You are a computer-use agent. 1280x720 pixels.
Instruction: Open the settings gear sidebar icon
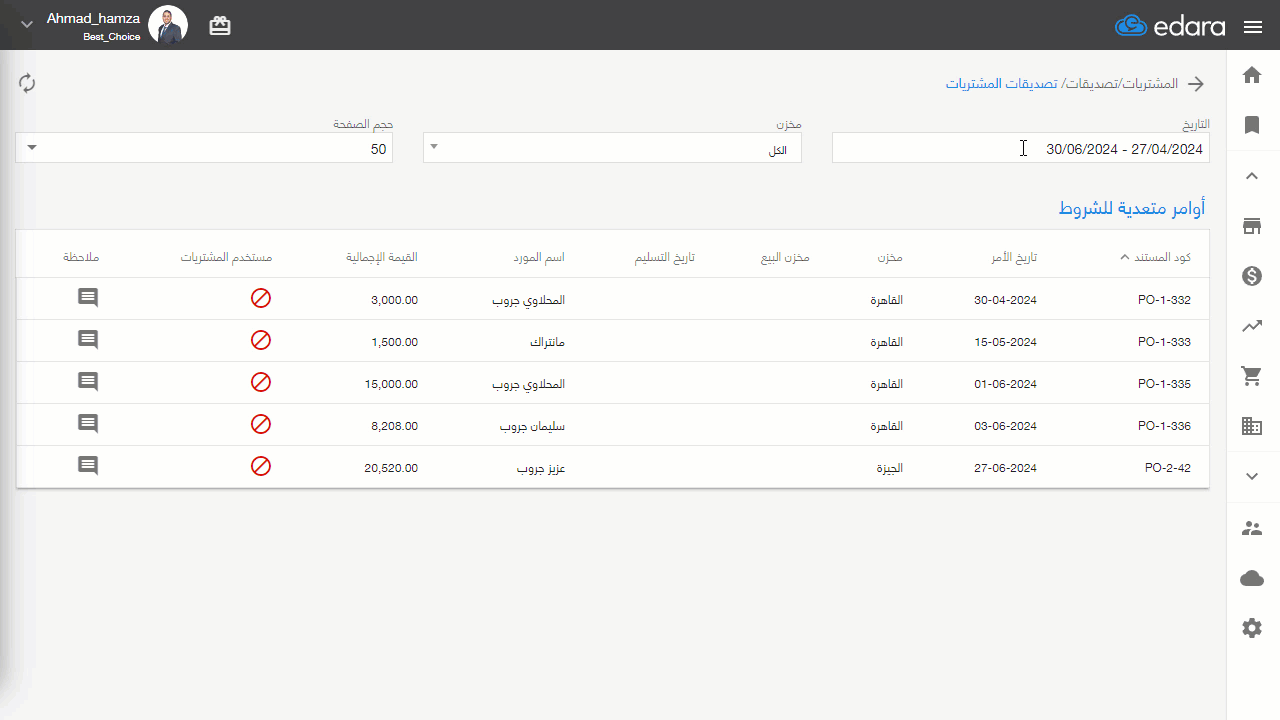tap(1252, 628)
